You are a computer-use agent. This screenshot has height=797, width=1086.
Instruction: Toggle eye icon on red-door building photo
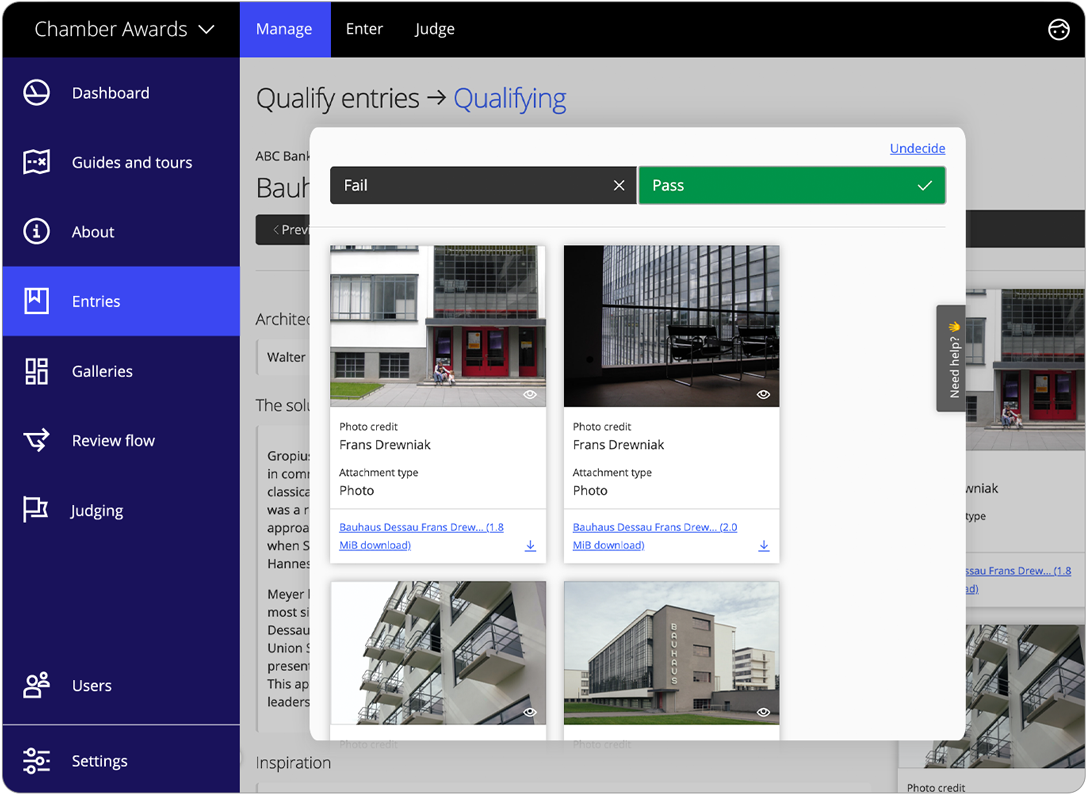530,395
